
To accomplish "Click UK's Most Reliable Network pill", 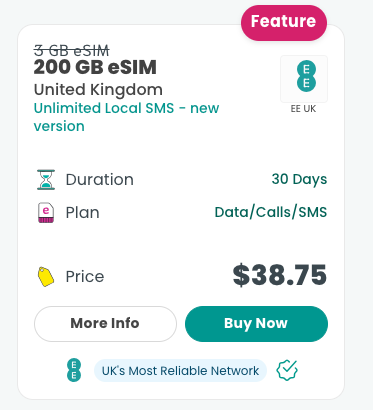I will (x=180, y=370).
